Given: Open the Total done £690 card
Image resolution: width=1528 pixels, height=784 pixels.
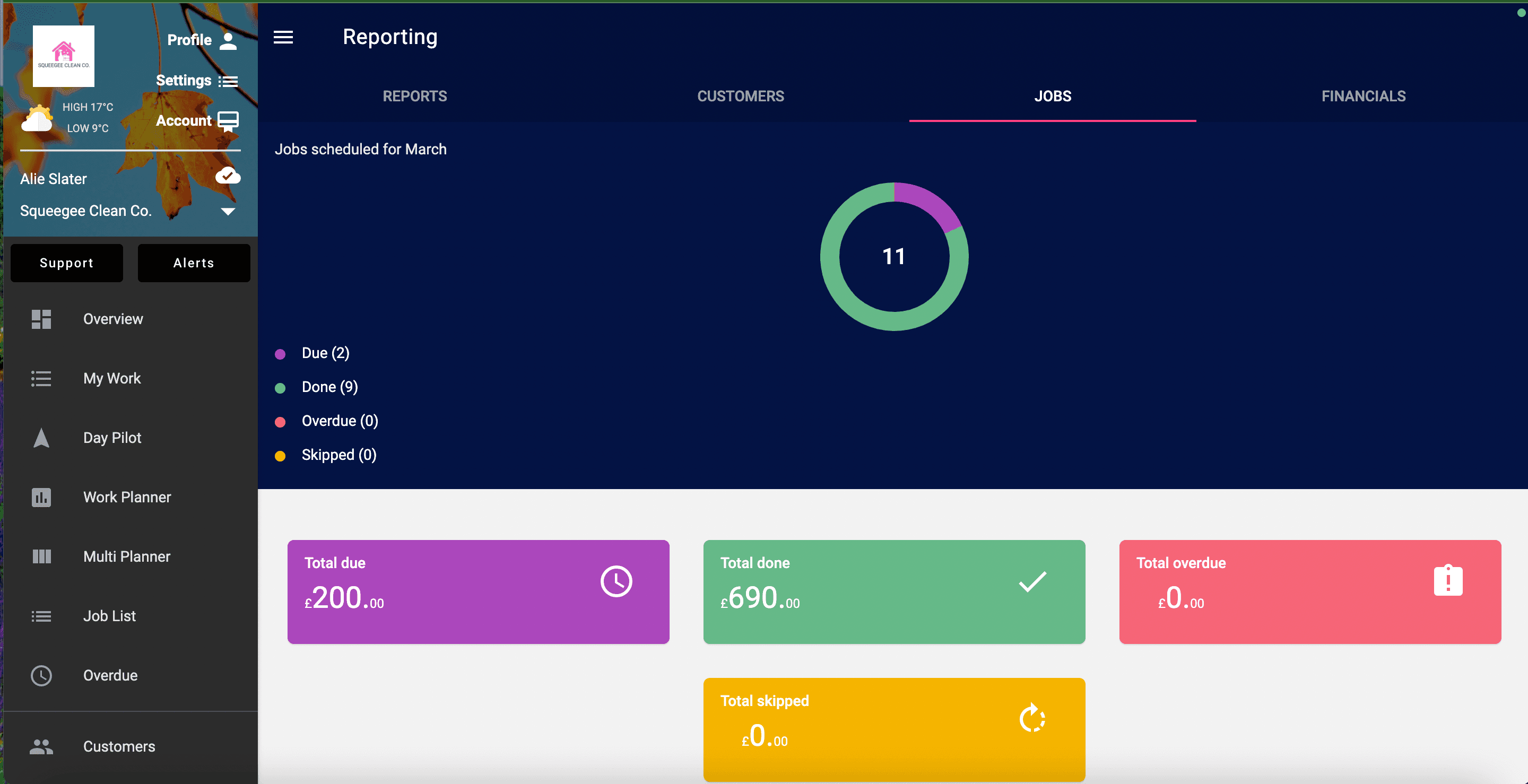Looking at the screenshot, I should (x=894, y=591).
